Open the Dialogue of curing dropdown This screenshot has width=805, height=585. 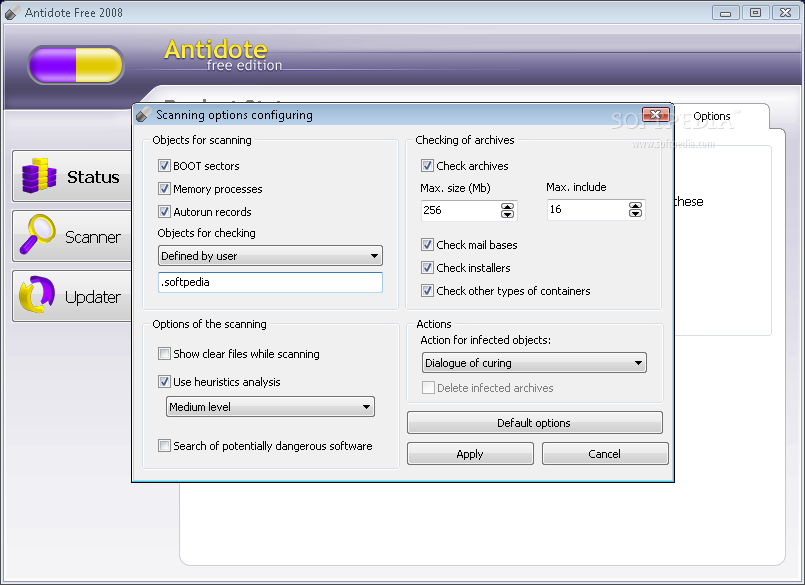(x=534, y=363)
